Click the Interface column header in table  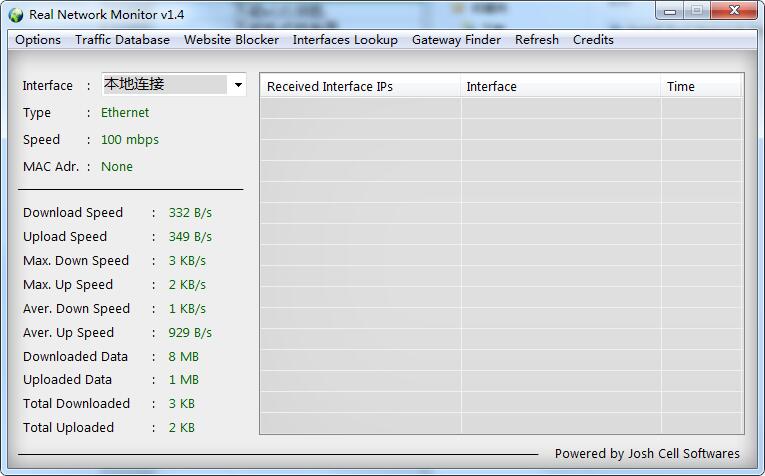(491, 87)
